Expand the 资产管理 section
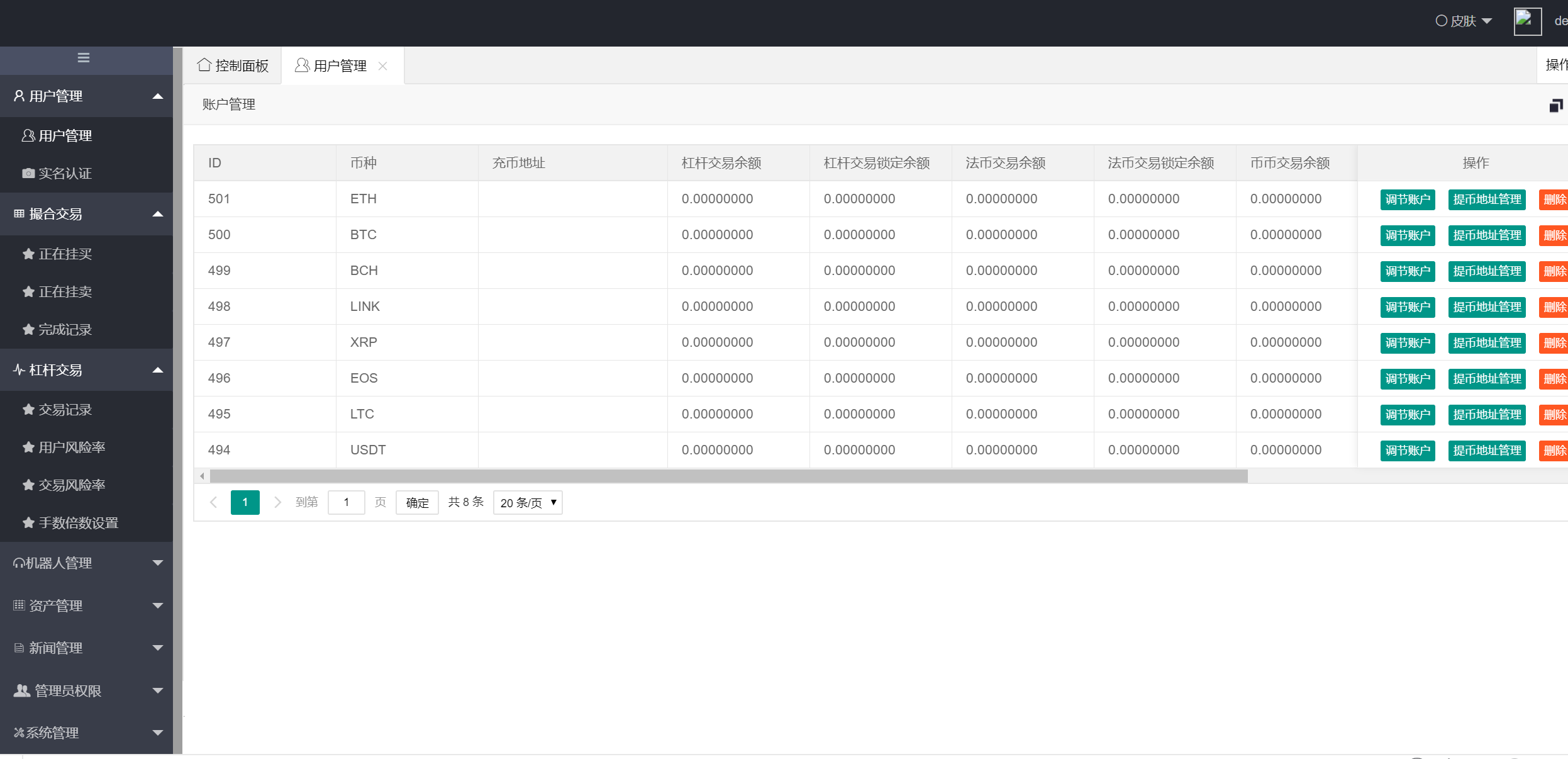Screen dimensions: 1568x759 click(x=87, y=606)
